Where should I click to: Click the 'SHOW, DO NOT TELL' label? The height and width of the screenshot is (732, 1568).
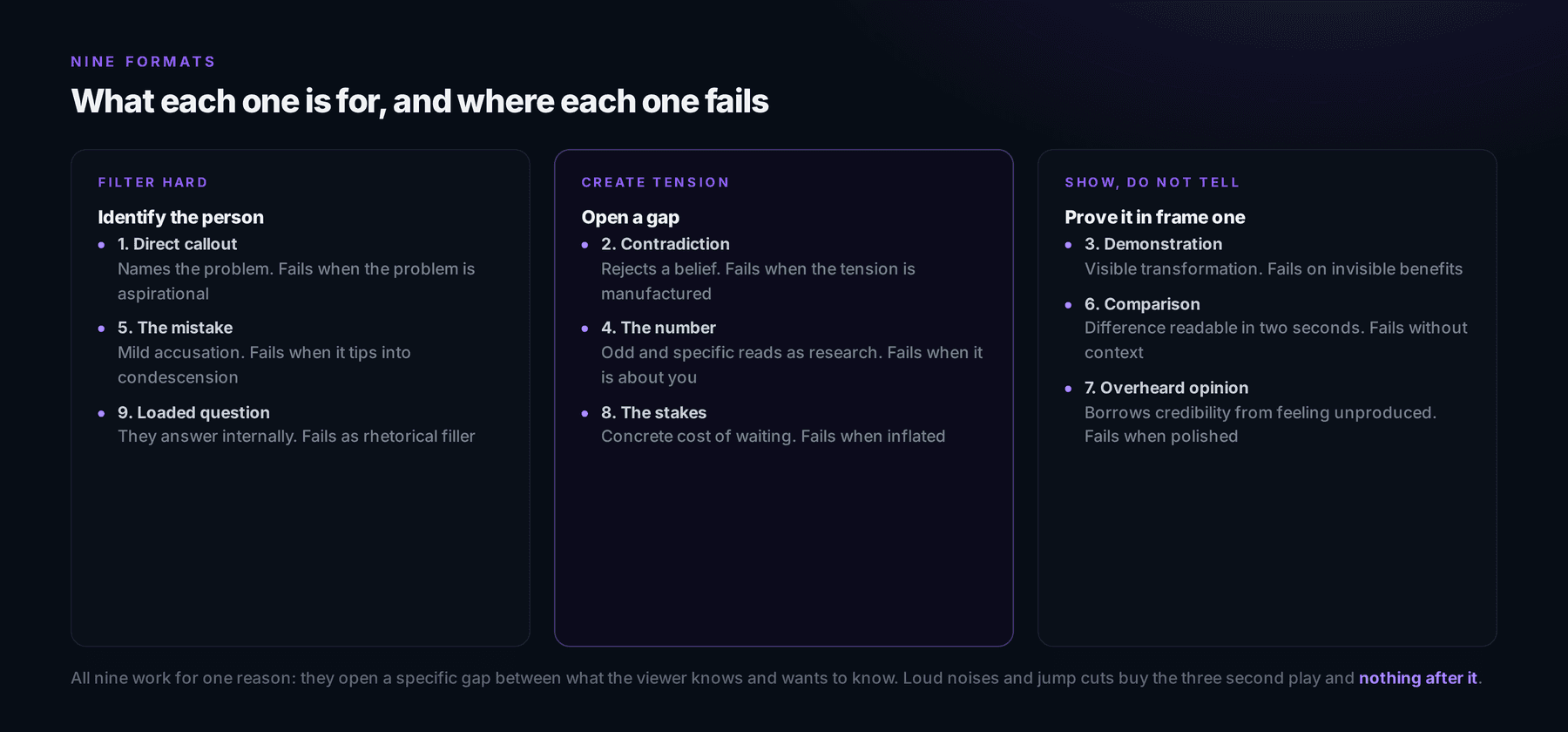pyautogui.click(x=1152, y=182)
